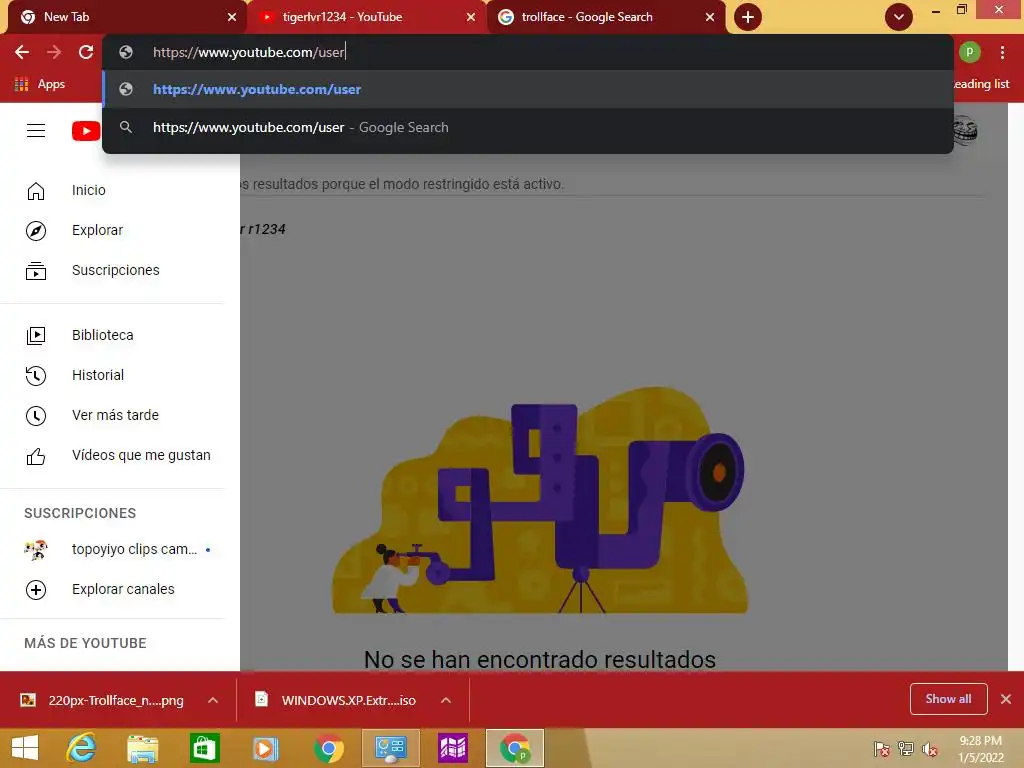Viewport: 1024px width, 768px height.
Task: Open Windows Store from taskbar
Action: 204,748
